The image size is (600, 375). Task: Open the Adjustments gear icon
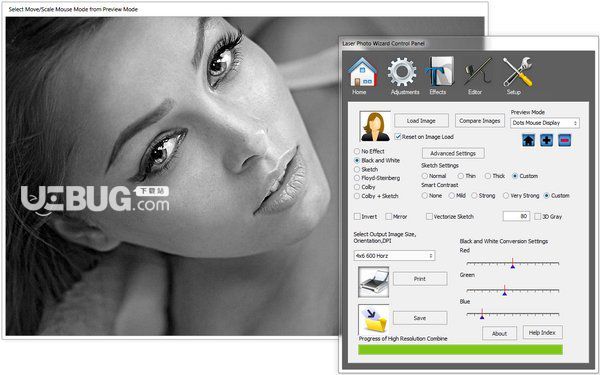[402, 72]
